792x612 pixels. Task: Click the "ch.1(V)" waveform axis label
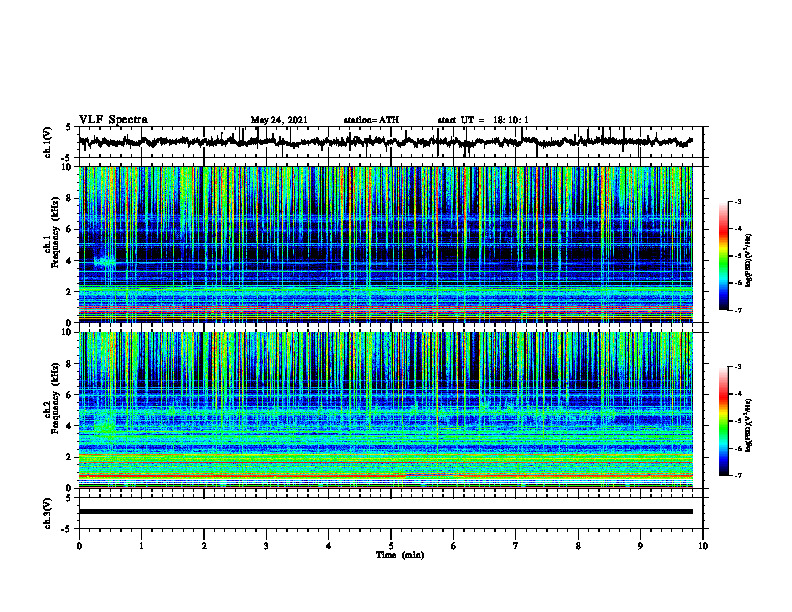point(48,142)
